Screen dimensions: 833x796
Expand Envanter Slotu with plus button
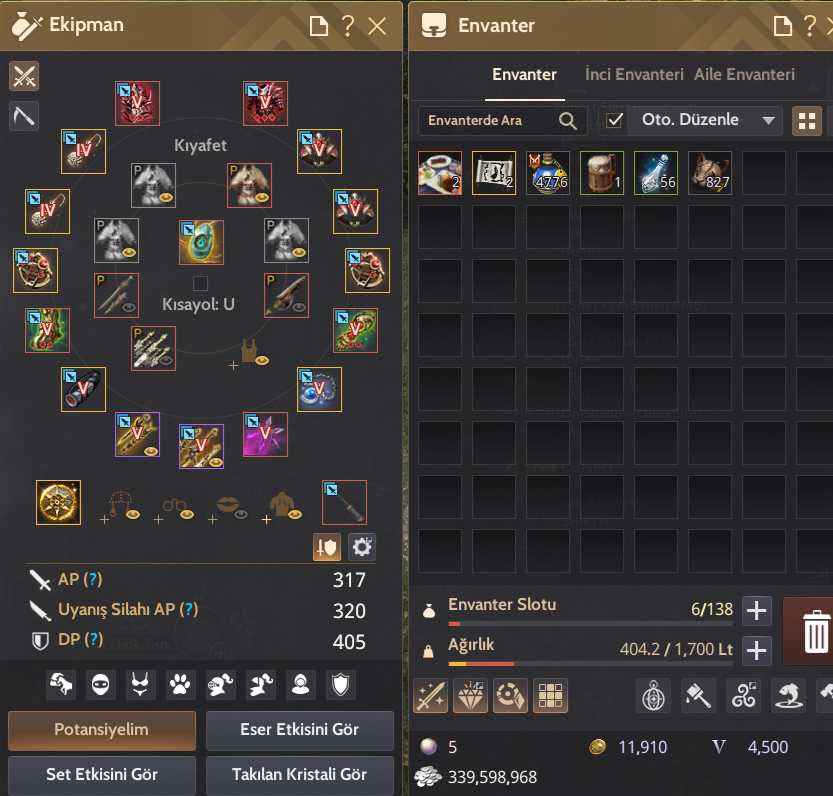[x=756, y=611]
